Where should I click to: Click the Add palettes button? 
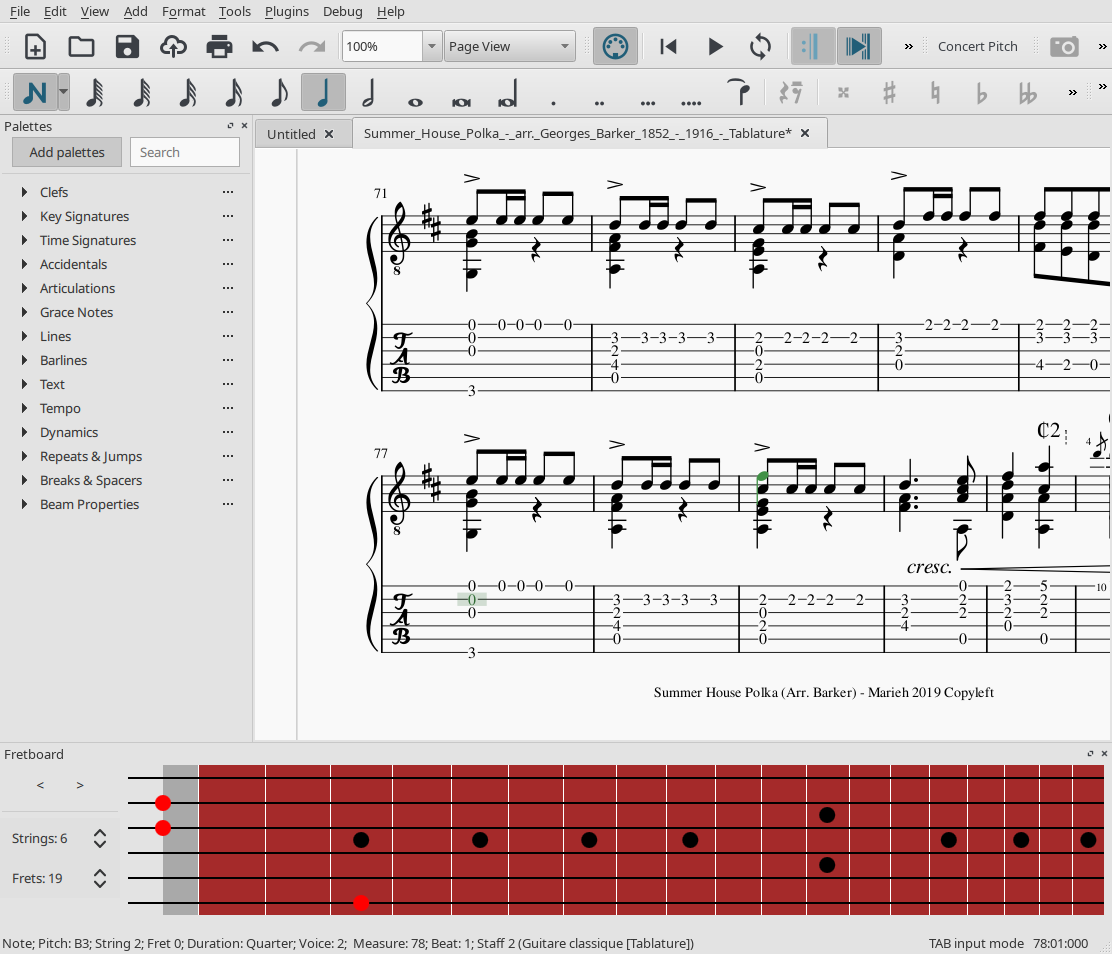point(66,152)
